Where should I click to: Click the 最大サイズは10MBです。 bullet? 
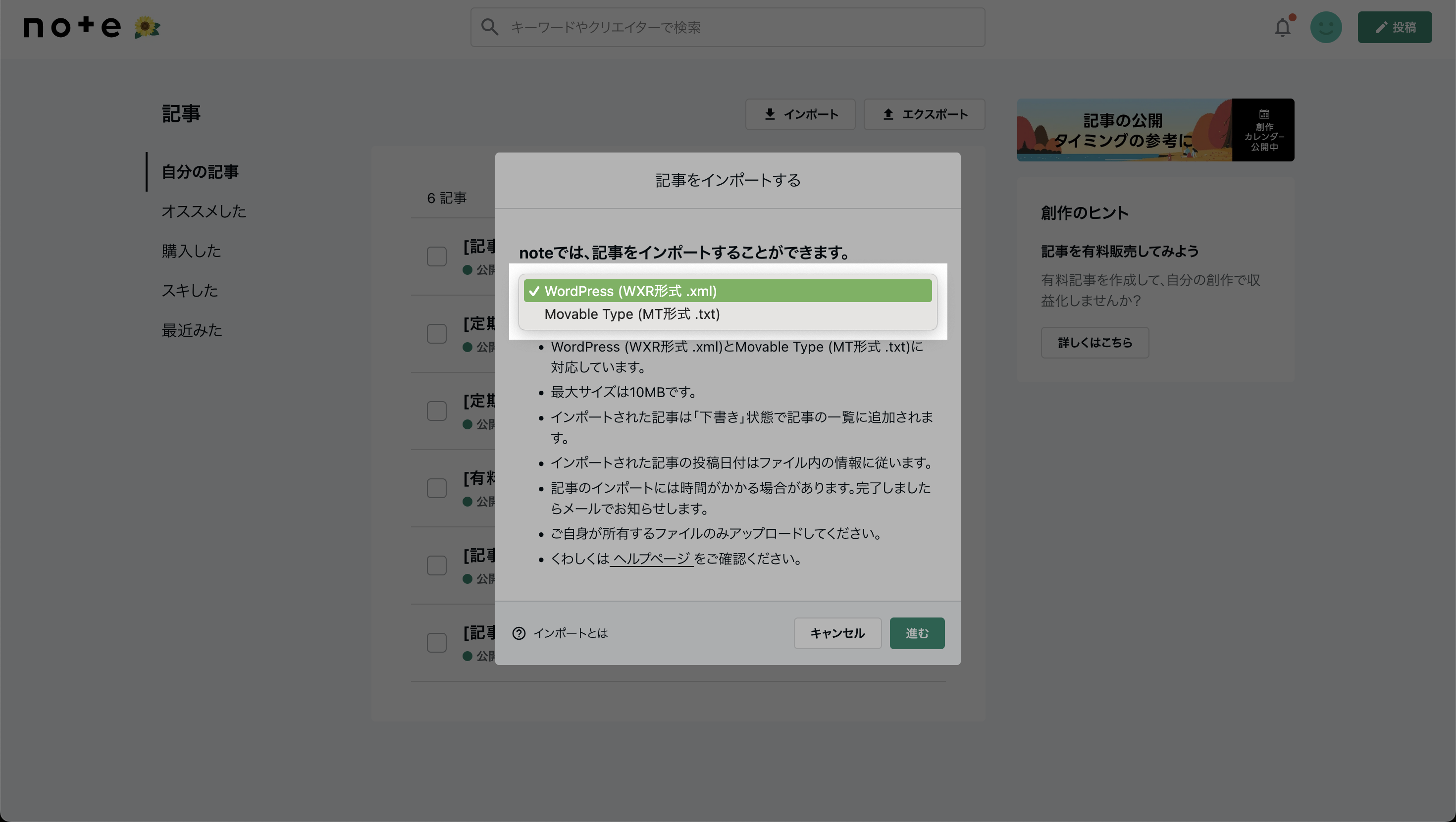624,392
